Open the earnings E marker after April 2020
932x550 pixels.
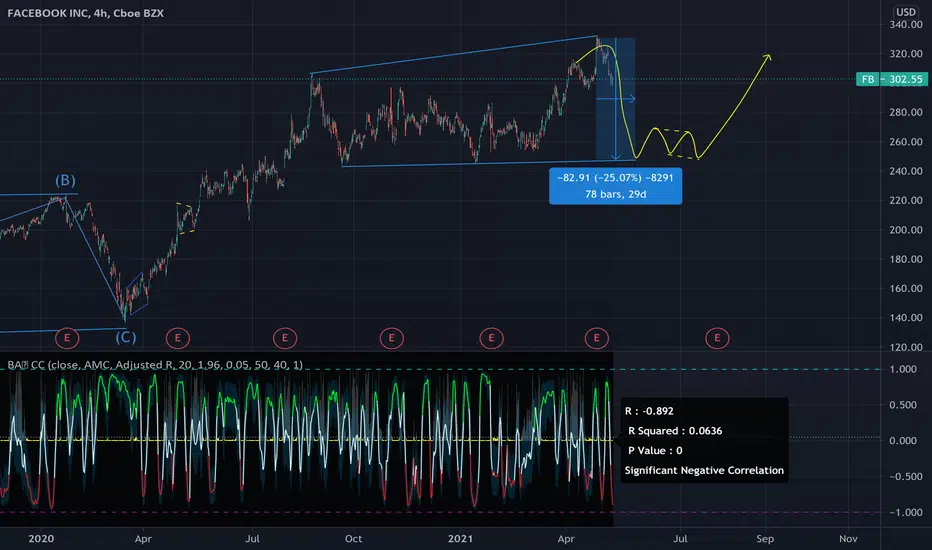click(178, 338)
